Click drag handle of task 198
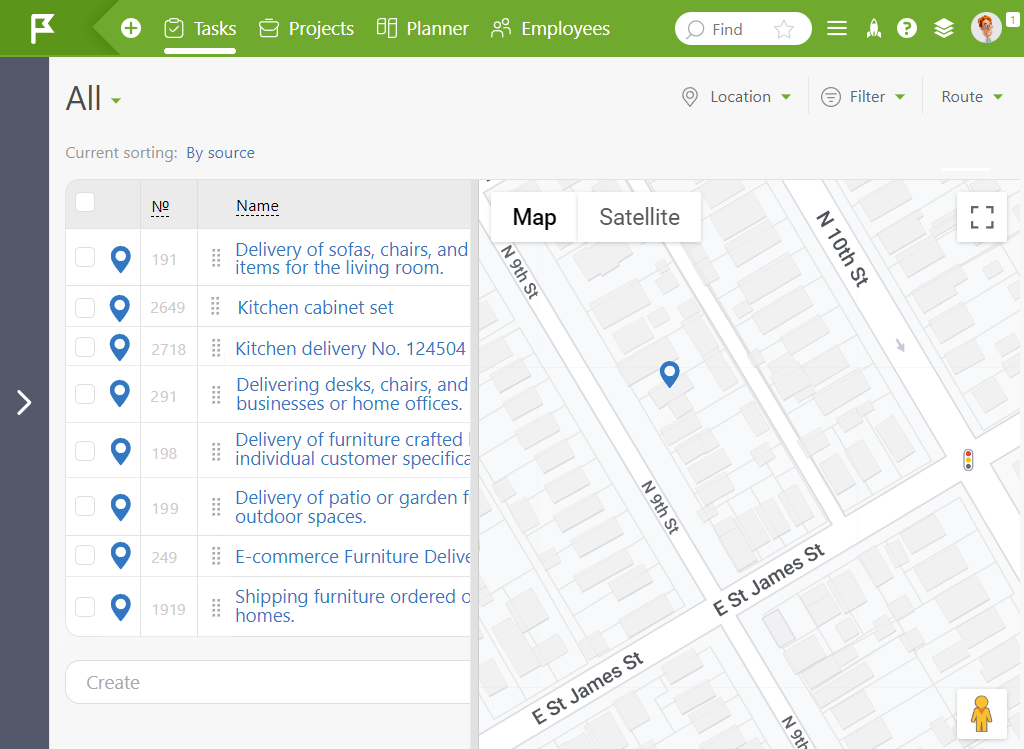The width and height of the screenshot is (1024, 749). pyautogui.click(x=216, y=452)
